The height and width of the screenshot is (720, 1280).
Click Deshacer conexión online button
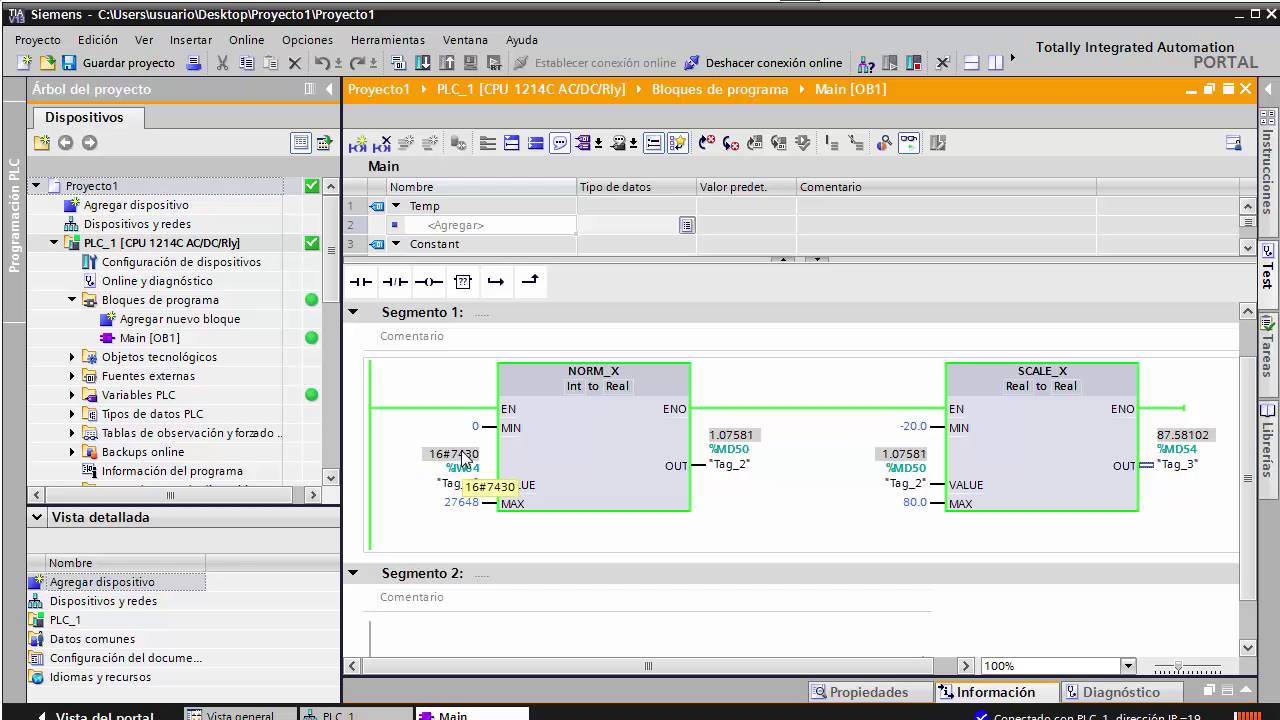click(x=763, y=63)
